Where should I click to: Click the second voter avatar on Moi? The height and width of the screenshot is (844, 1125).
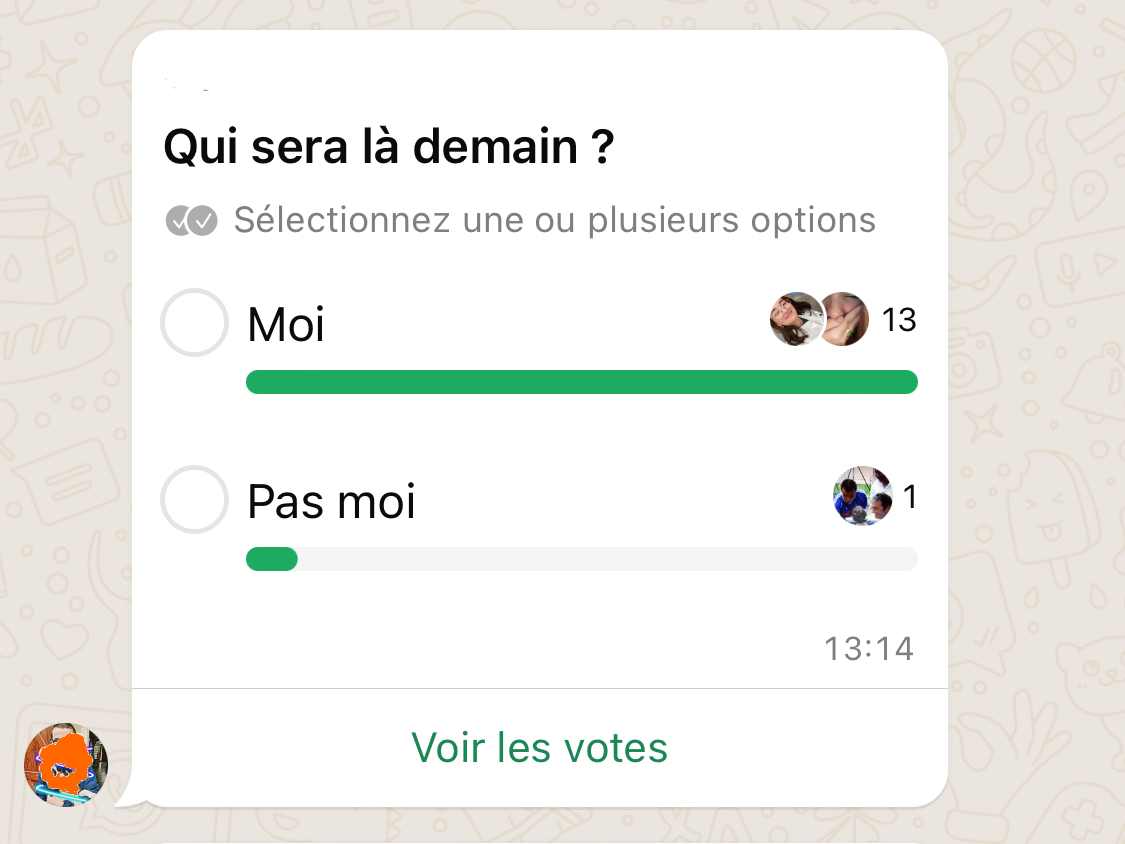(x=846, y=319)
